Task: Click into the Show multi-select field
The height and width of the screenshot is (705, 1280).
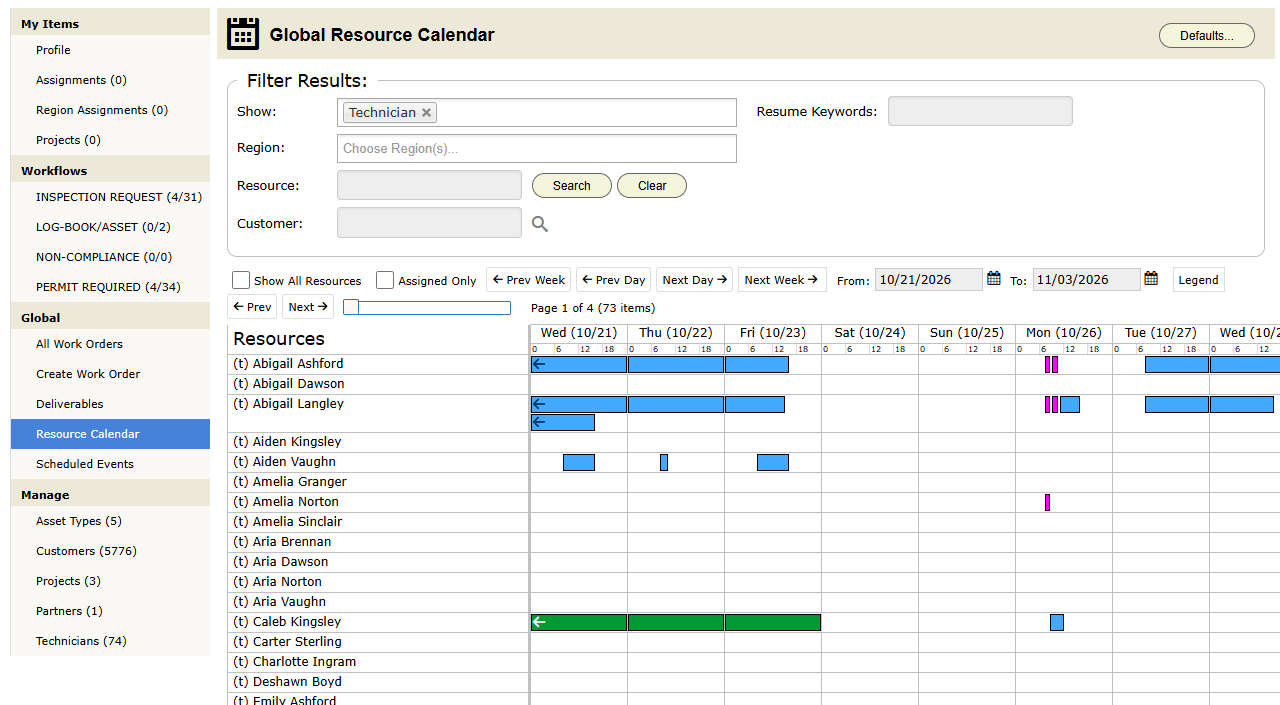Action: coord(537,112)
